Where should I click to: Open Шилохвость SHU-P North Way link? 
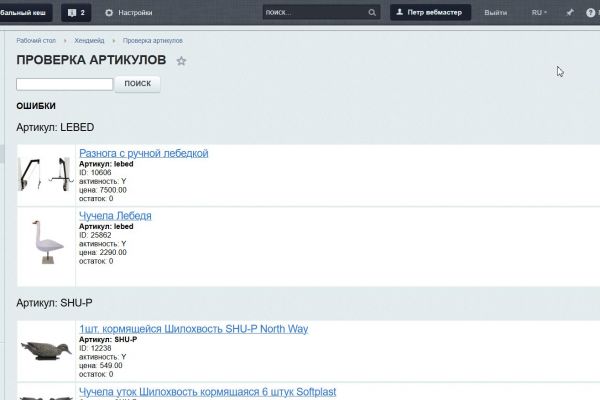click(x=194, y=329)
